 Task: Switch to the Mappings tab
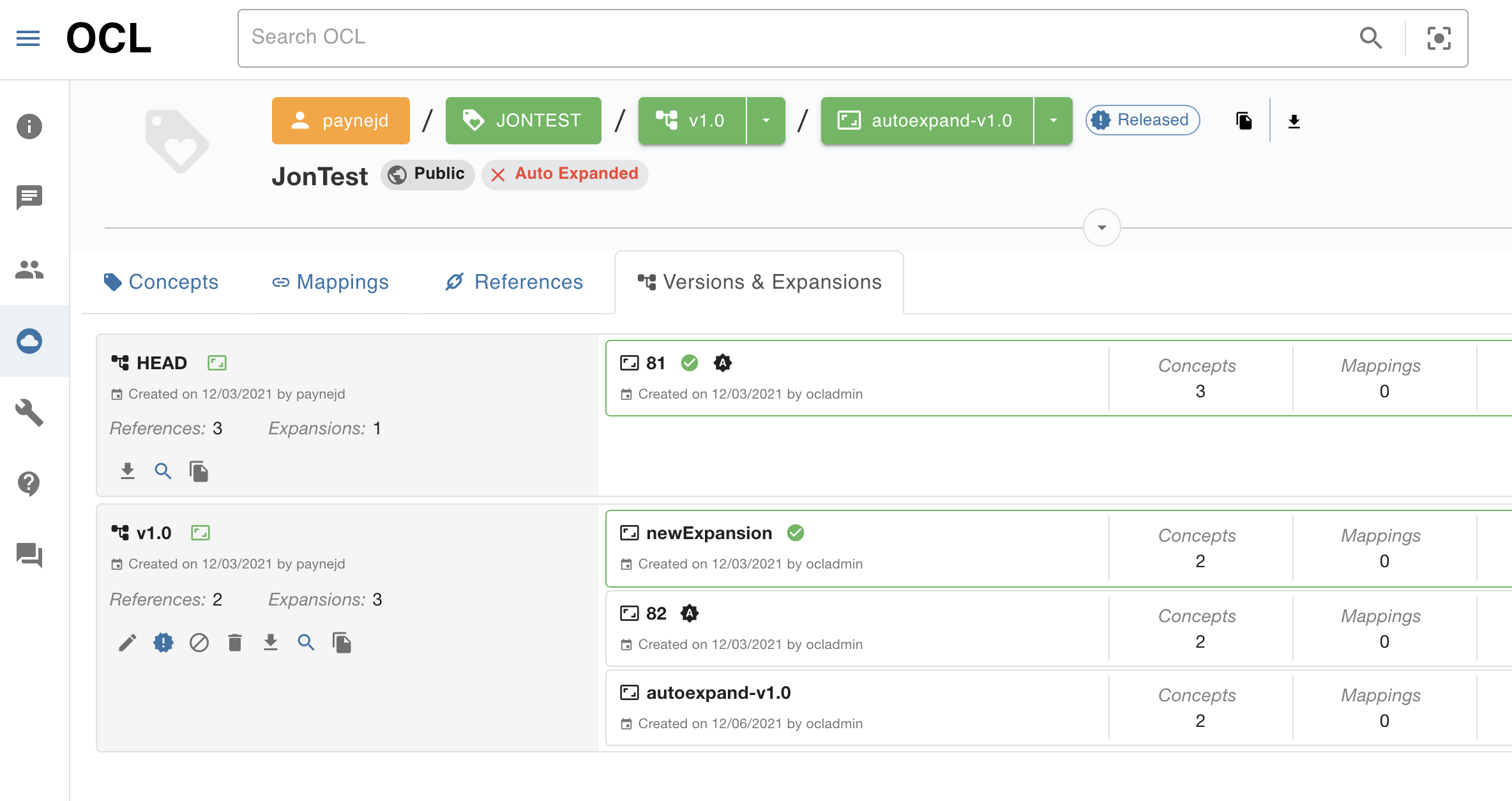[x=330, y=282]
